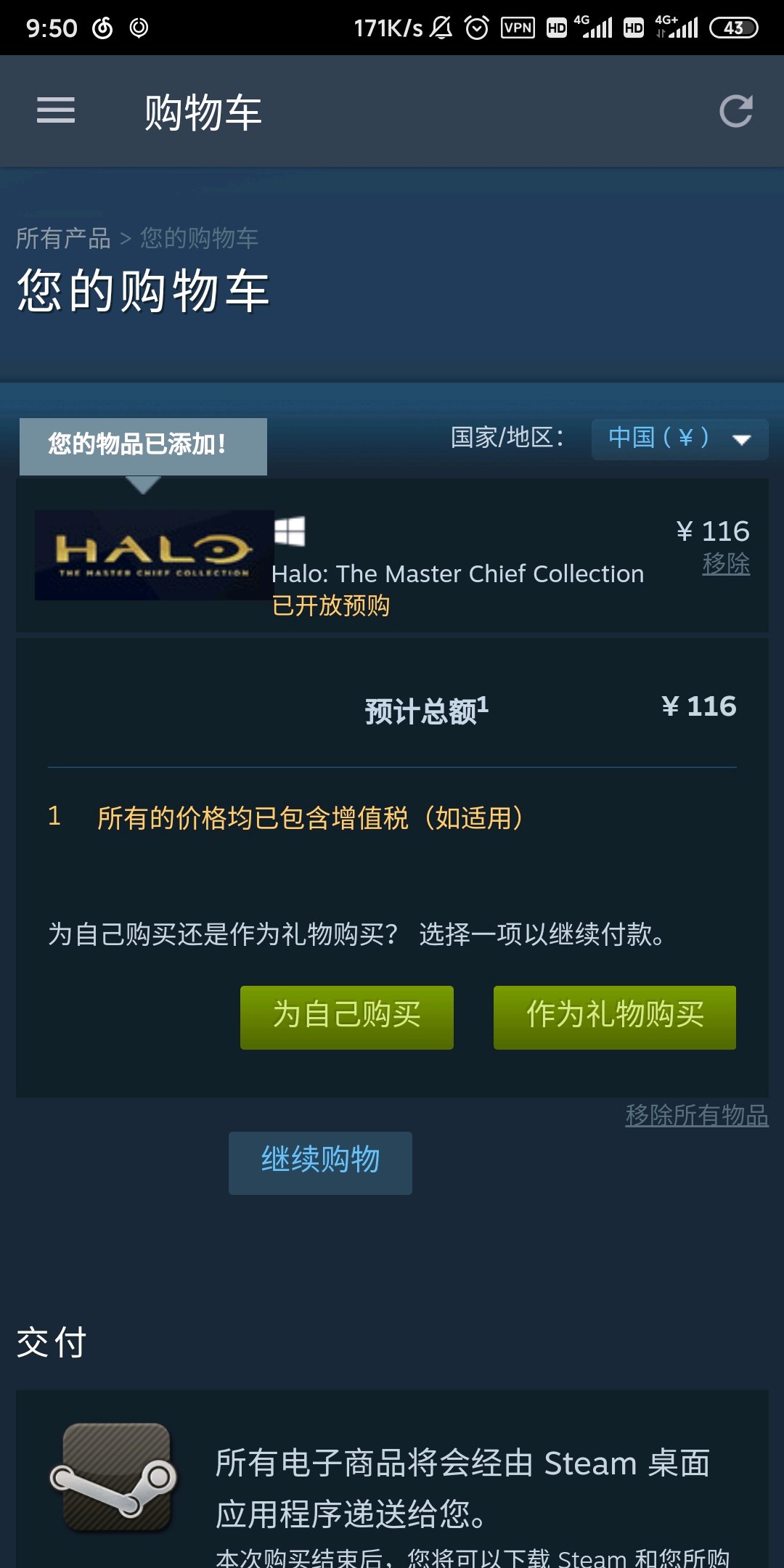
Task: Tap the 您的购物车 breadcrumb item
Action: coord(199,238)
